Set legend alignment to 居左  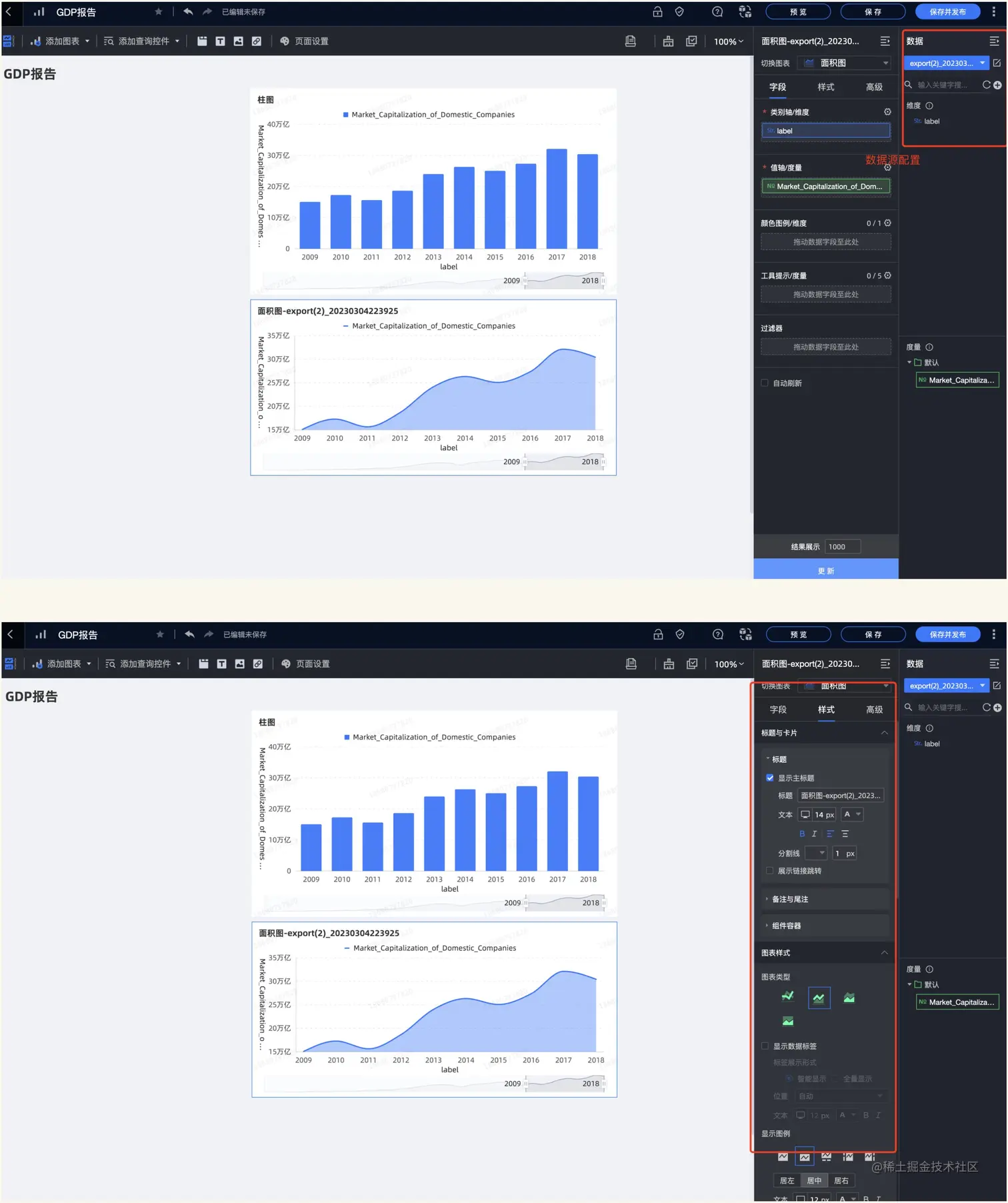[x=787, y=1181]
